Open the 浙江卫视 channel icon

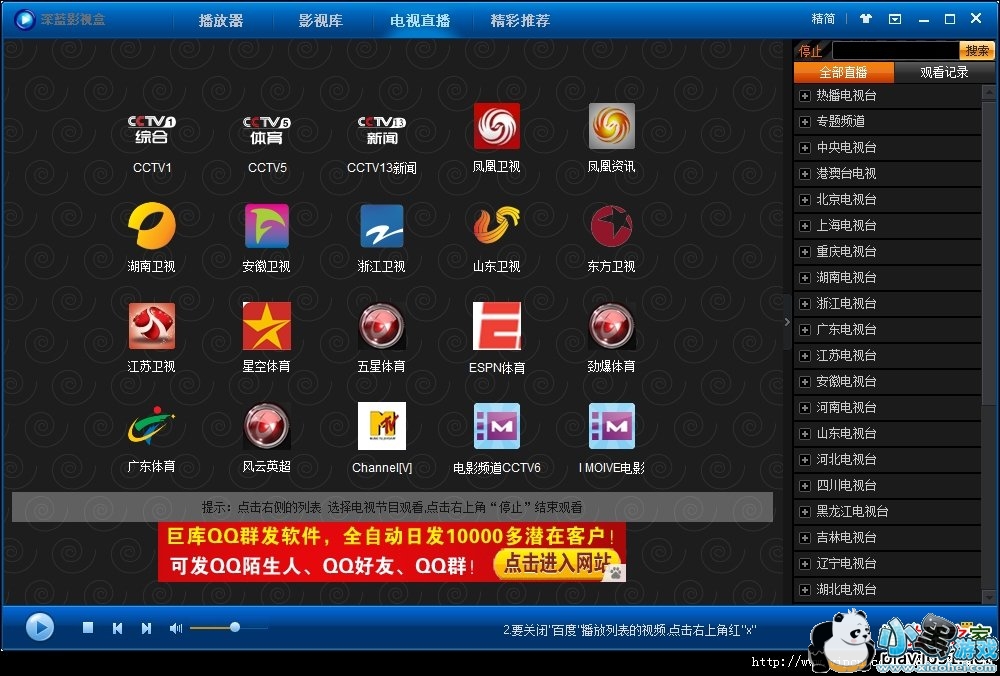click(381, 225)
